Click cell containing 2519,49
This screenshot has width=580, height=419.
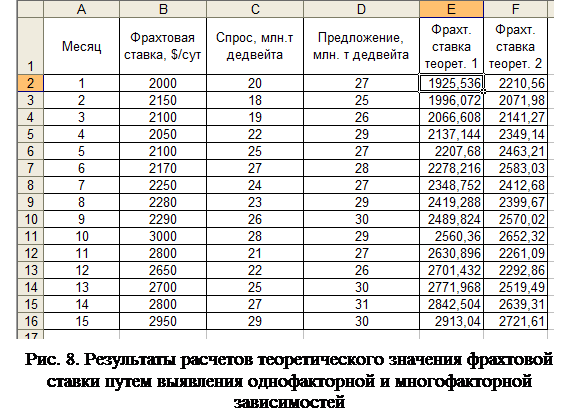(515, 287)
